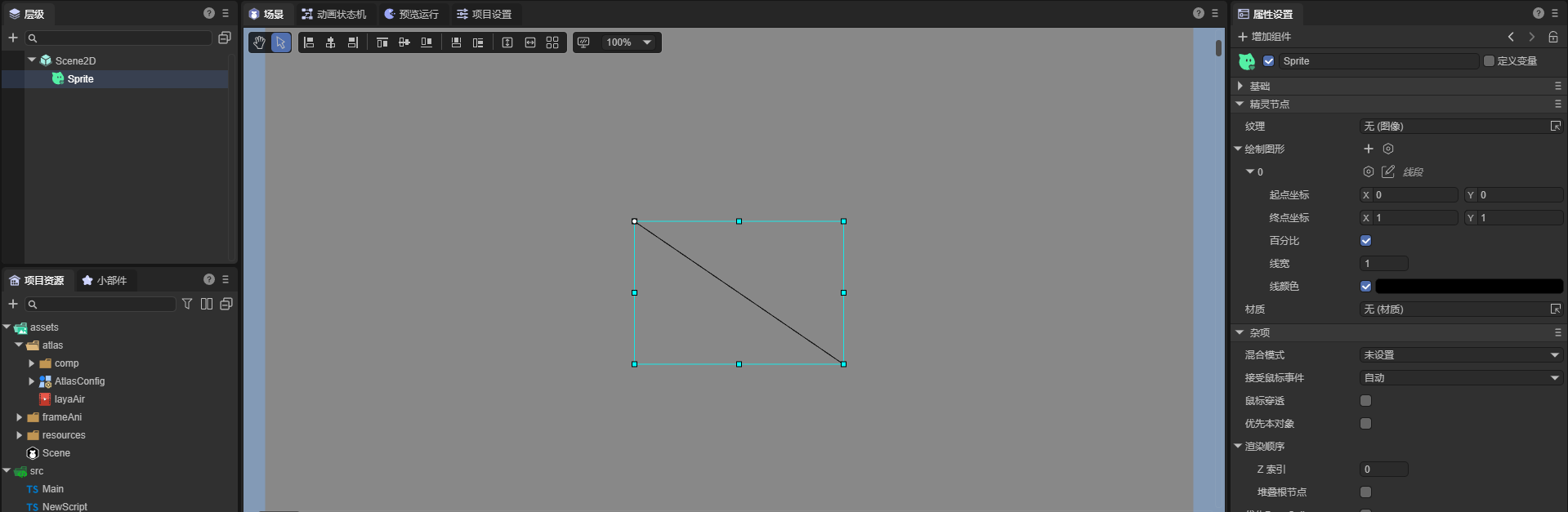Click the edit pencil icon beside 线段
Viewport: 1568px width, 512px height.
1387,171
